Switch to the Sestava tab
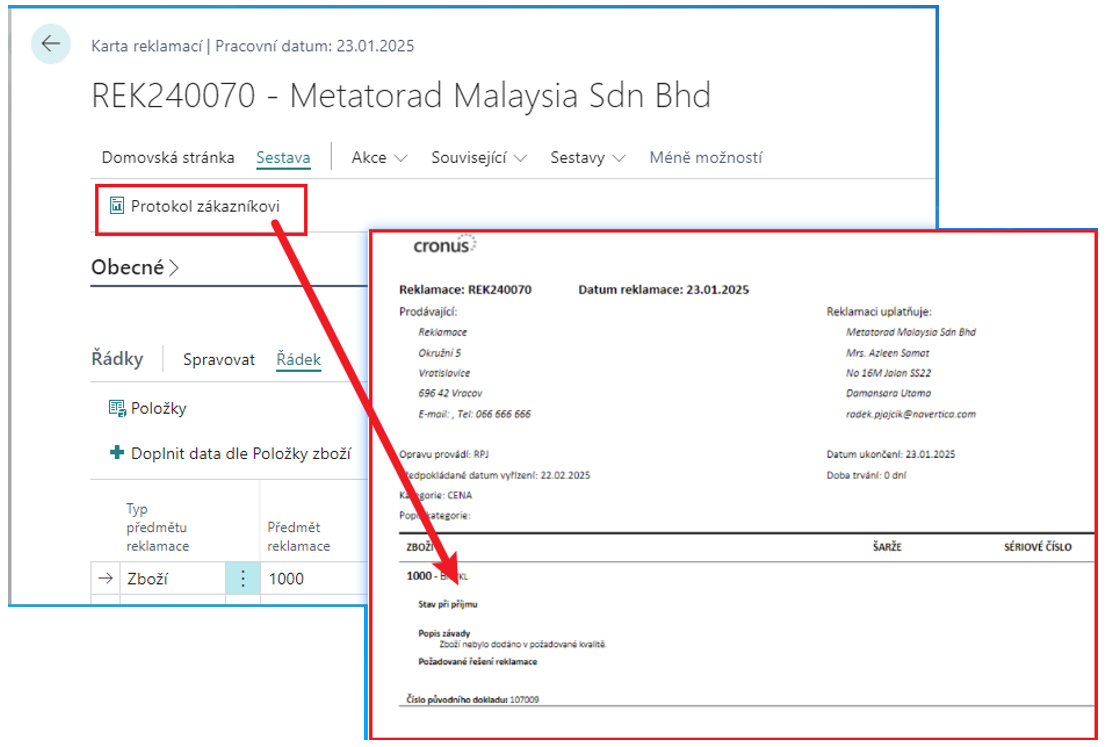Image resolution: width=1110 pixels, height=747 pixels. 283,157
